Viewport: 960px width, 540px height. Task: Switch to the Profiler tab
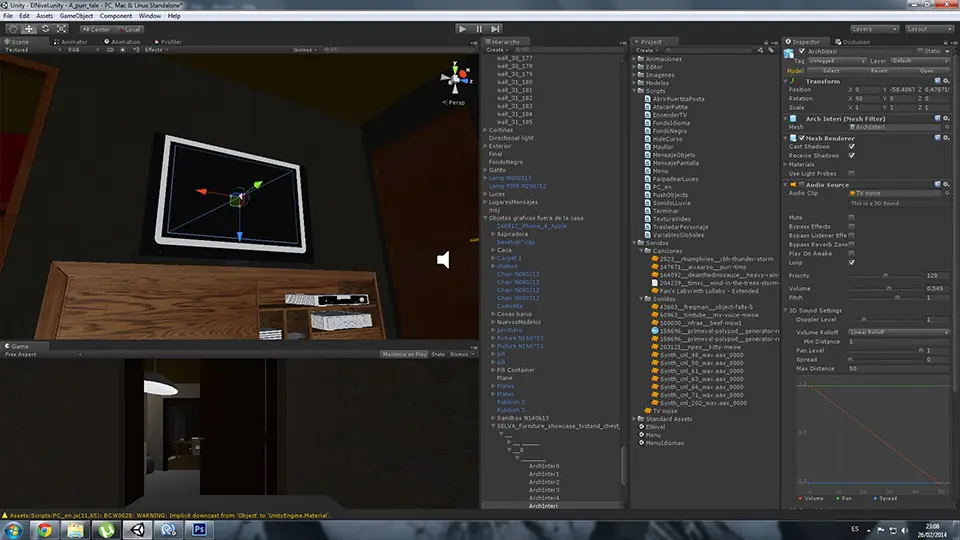click(x=168, y=42)
